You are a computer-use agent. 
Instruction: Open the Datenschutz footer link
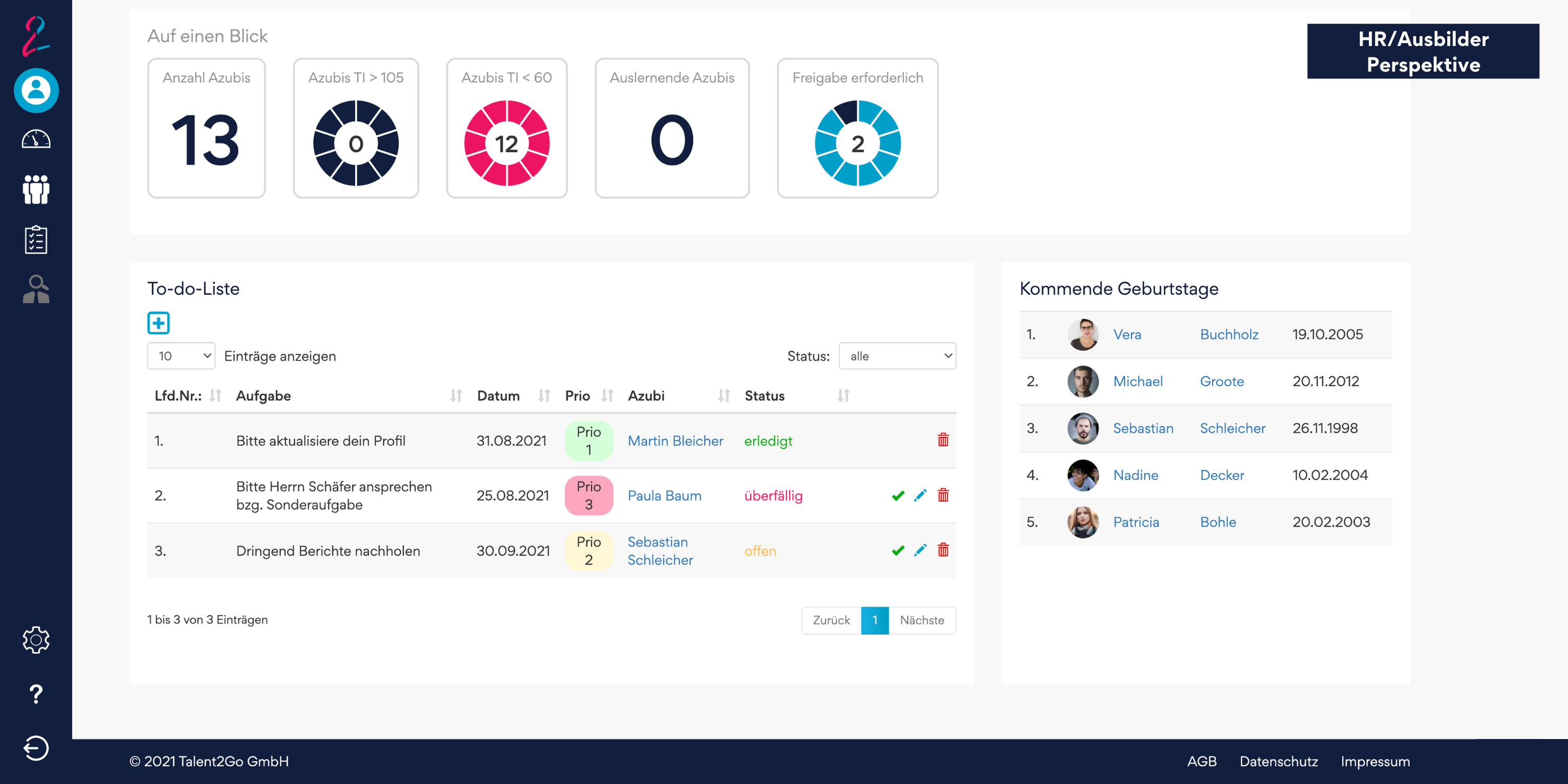[x=1278, y=762]
